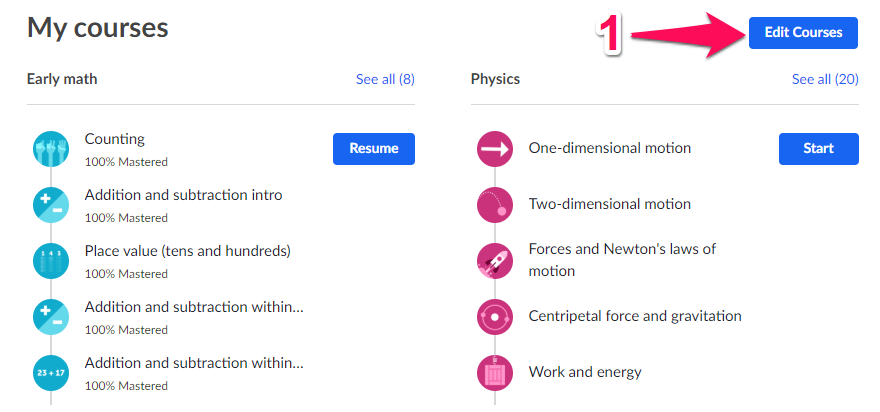Screen dimensions: 880x412
Task: Click the second plus-minus addition icon
Action: click(51, 317)
